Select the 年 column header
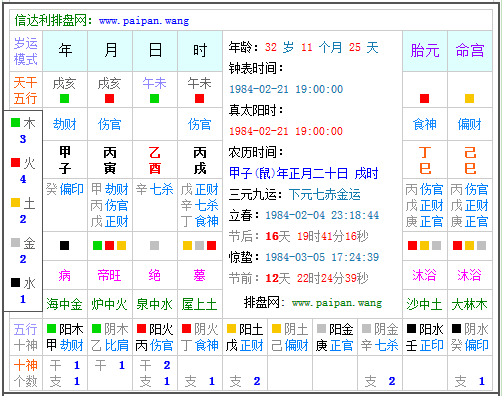502x396 pixels. tap(65, 51)
